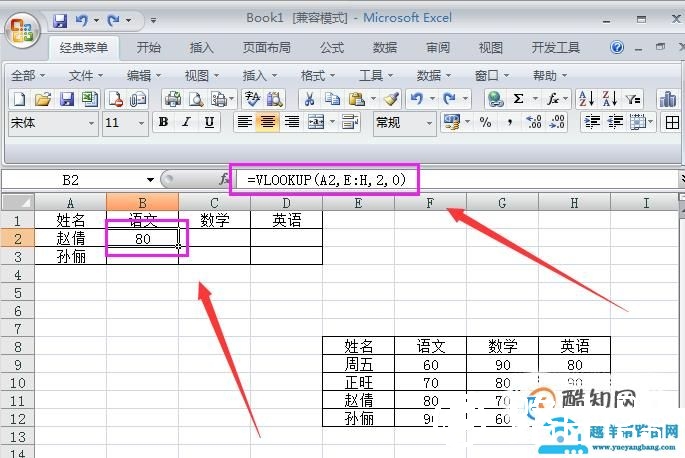Insert function with fx toolbar icon

tap(553, 99)
